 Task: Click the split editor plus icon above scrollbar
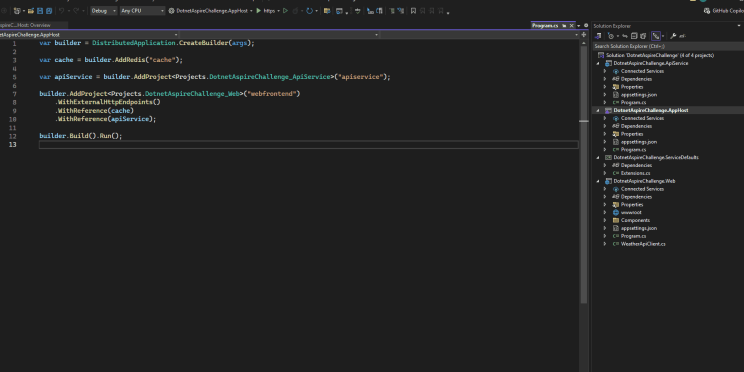click(x=584, y=35)
